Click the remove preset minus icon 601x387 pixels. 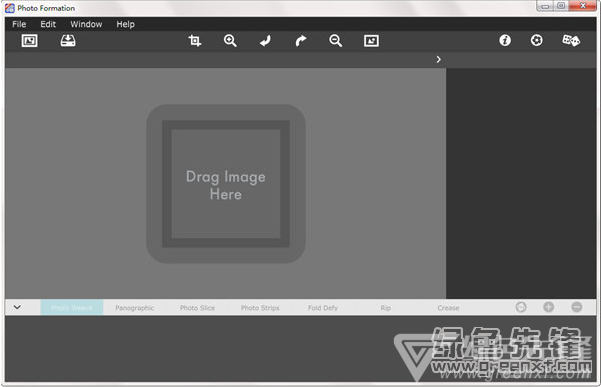577,307
